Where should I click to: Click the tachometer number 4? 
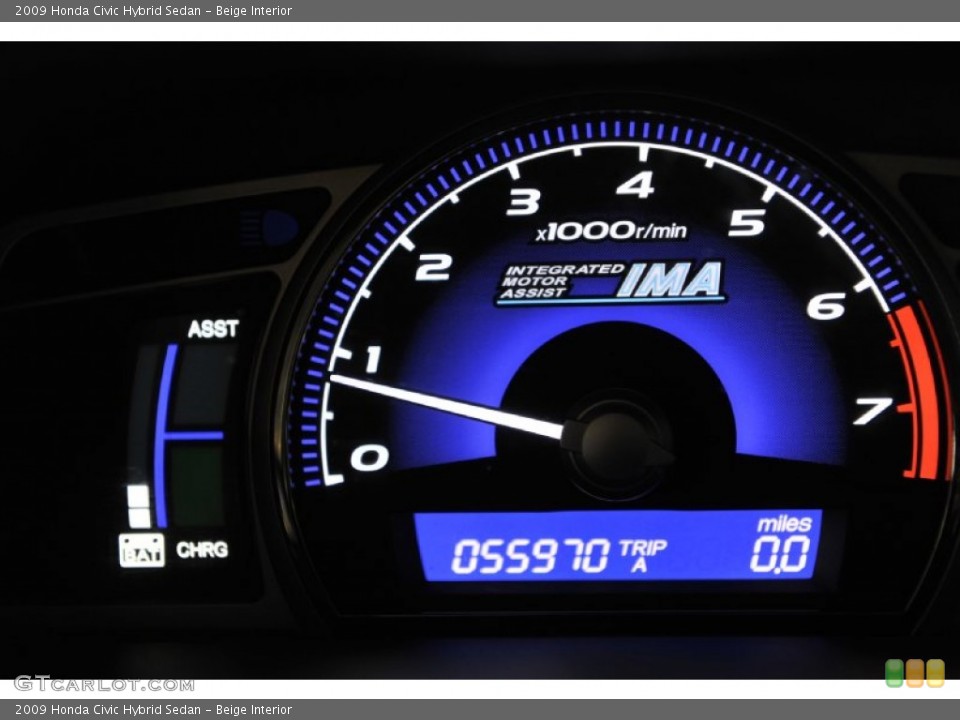[636, 184]
